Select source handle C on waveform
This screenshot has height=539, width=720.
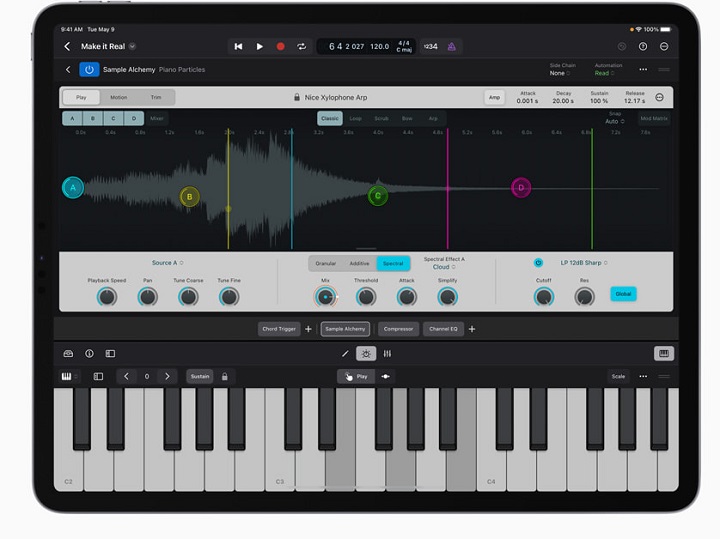coord(377,196)
